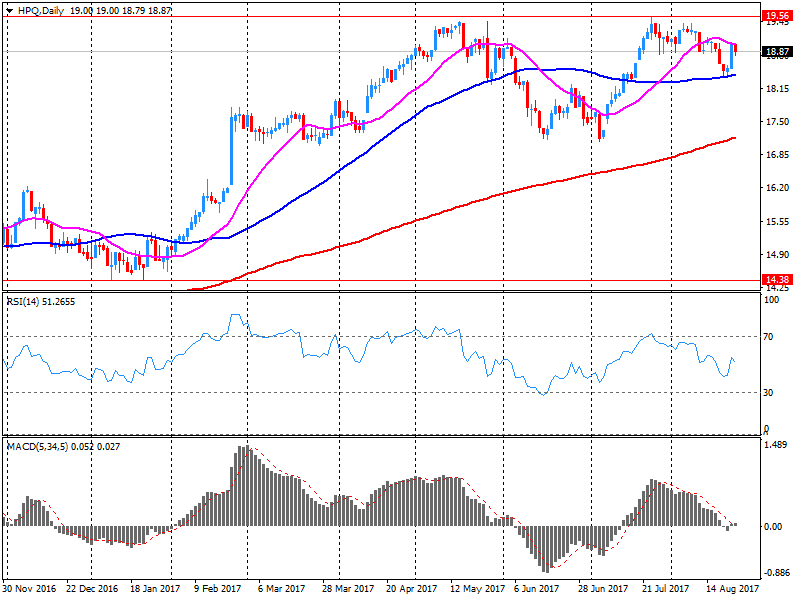
Task: Click the 12 May 2017 date label
Action: [477, 588]
